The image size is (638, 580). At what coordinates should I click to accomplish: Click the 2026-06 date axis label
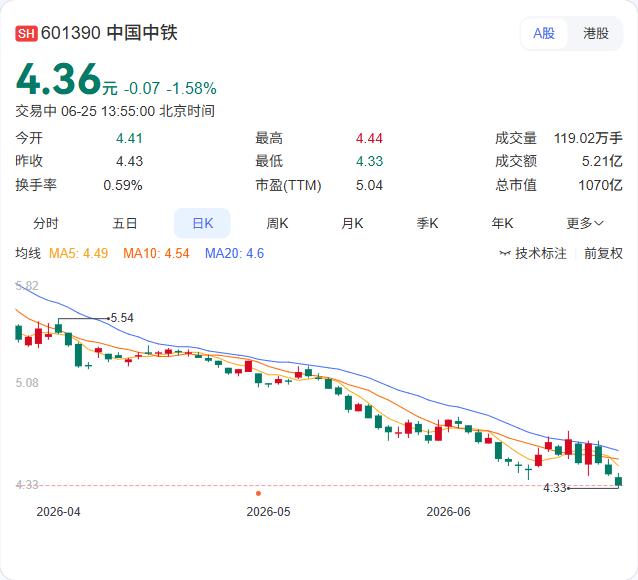click(448, 512)
